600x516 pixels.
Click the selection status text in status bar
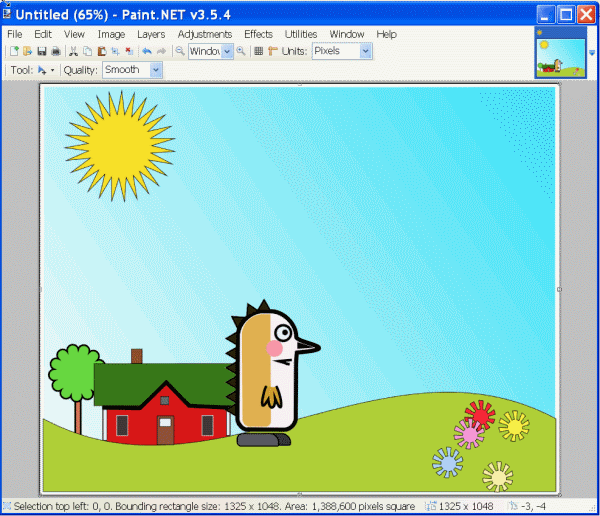click(x=214, y=506)
